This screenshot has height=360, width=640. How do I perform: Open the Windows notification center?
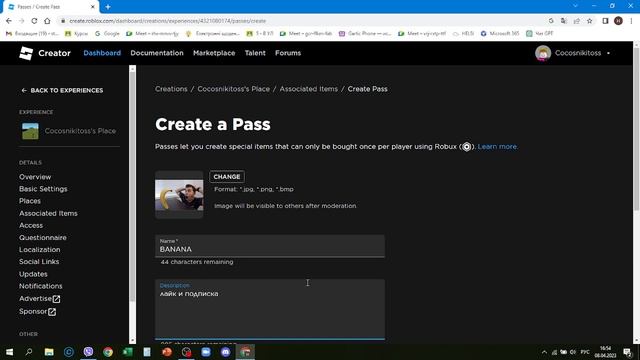[628, 352]
